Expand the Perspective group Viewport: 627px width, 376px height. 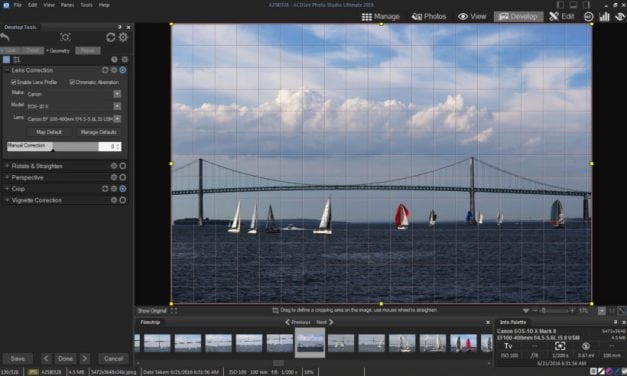pos(7,177)
